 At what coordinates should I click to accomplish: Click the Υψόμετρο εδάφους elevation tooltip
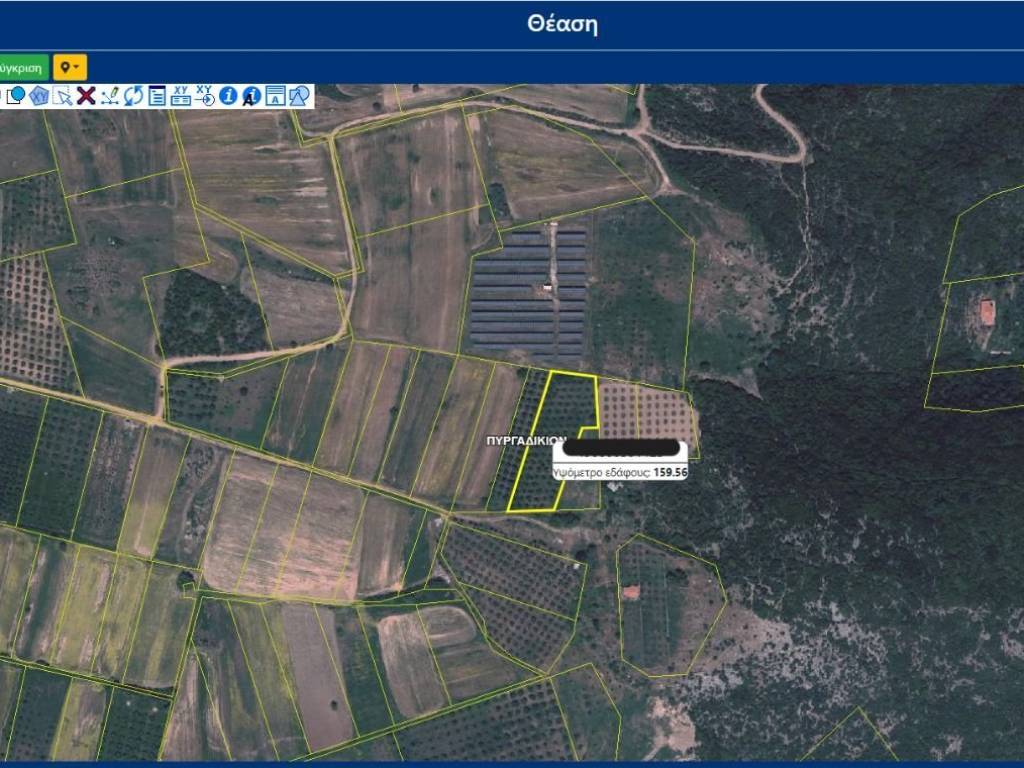click(620, 472)
